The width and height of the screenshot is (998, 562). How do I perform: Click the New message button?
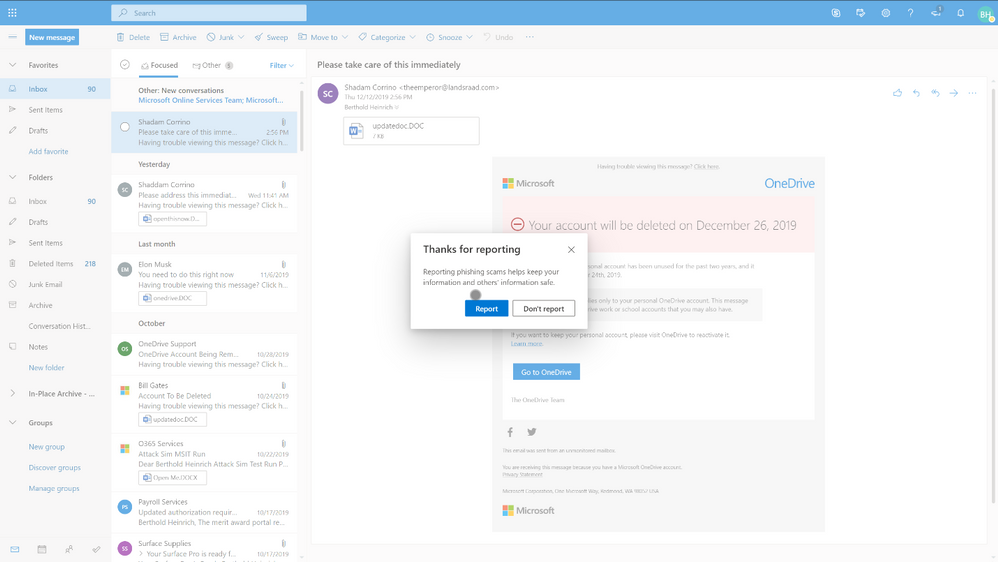(x=52, y=37)
